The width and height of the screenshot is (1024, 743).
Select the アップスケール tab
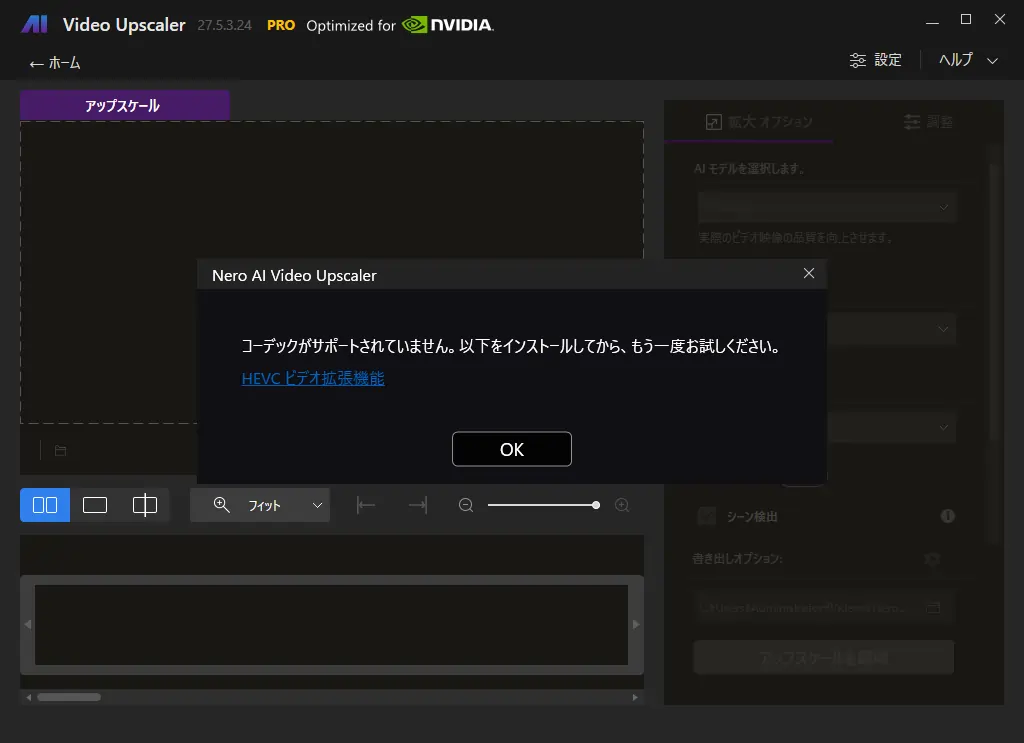(x=124, y=105)
